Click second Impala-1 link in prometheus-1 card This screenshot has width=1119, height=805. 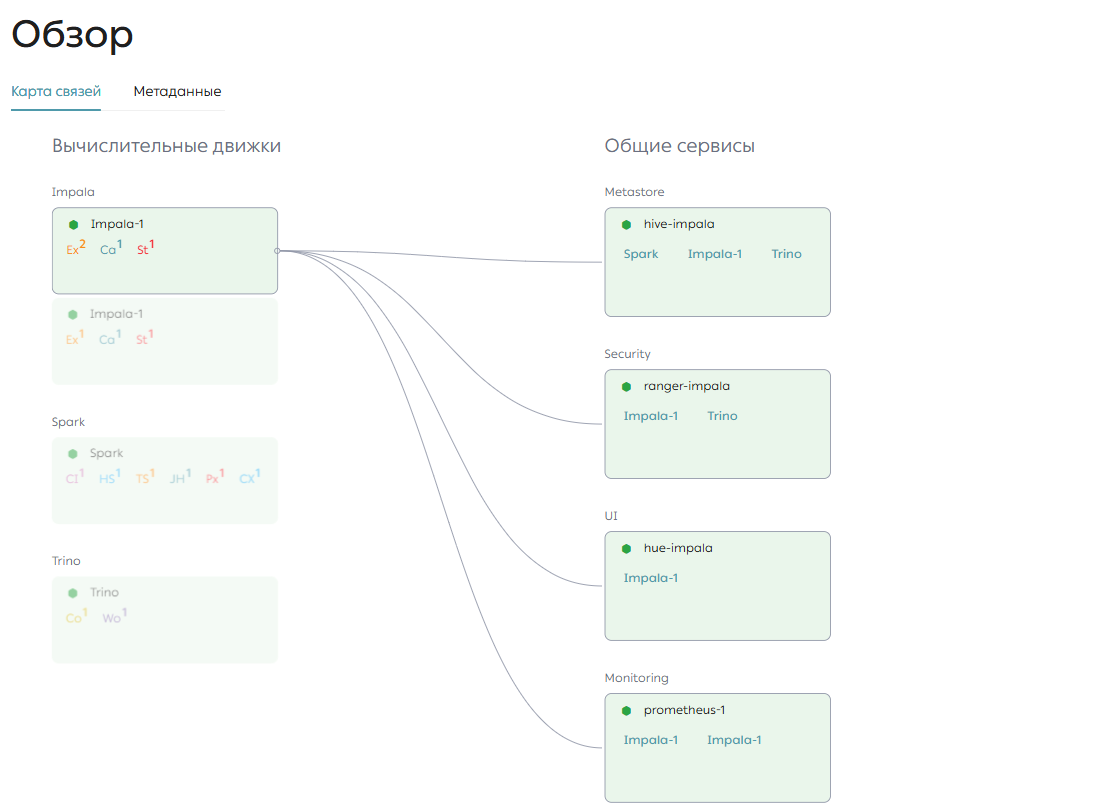tap(734, 740)
